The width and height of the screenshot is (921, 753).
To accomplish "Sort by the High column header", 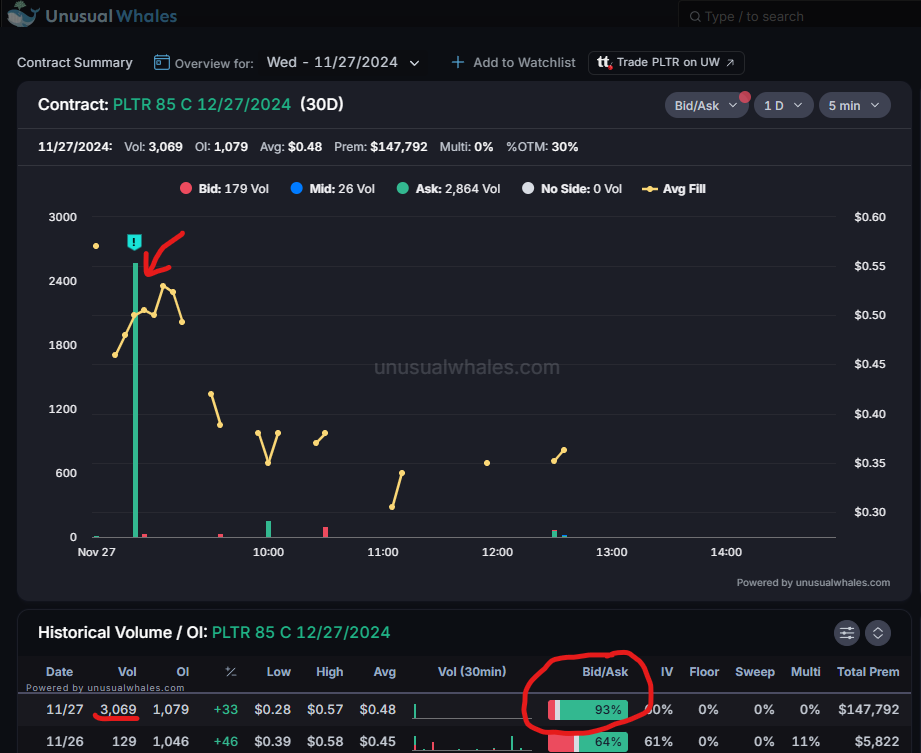I will (330, 671).
